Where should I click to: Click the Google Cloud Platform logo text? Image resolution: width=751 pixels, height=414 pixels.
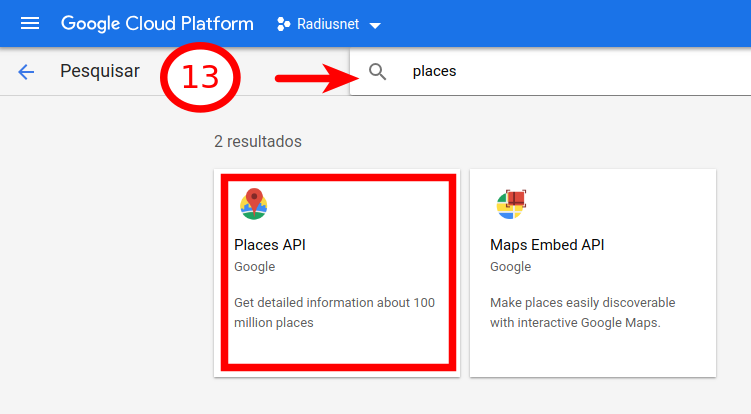pos(157,23)
